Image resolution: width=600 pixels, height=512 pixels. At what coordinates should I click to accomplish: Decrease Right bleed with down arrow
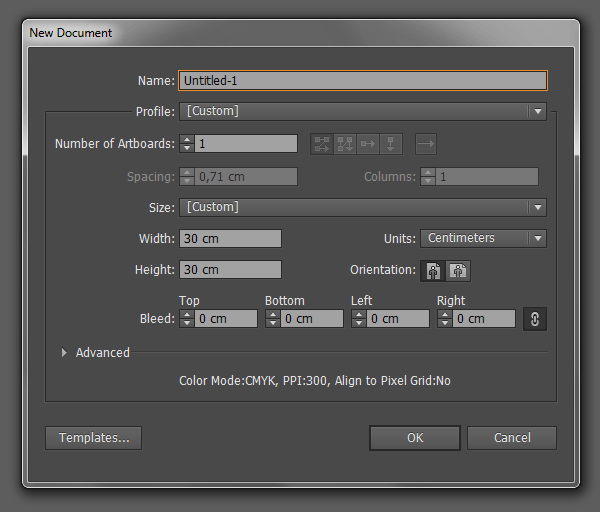click(445, 323)
